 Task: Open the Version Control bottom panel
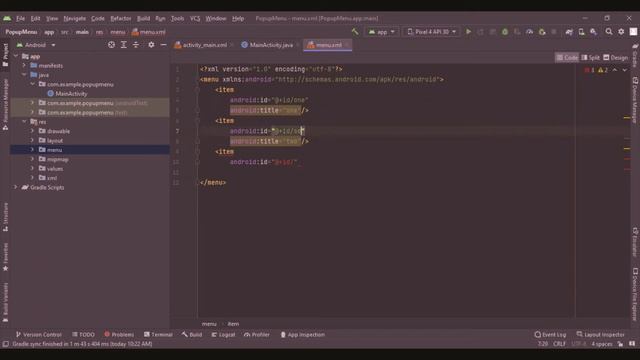click(39, 334)
